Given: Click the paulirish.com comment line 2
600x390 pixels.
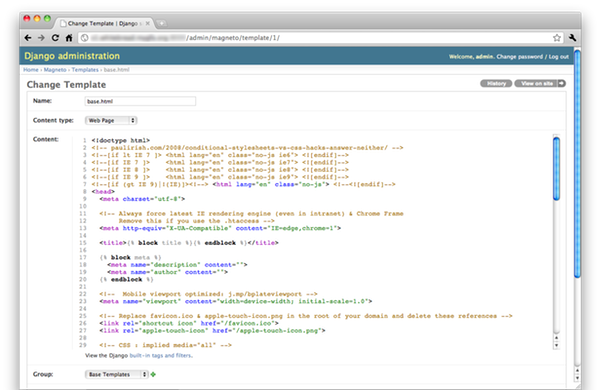Looking at the screenshot, I should click(x=247, y=148).
